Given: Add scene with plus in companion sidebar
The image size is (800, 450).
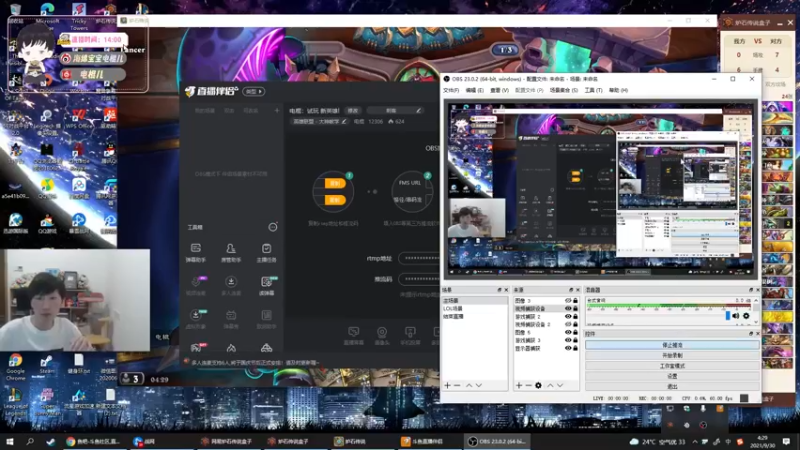Looking at the screenshot, I should click(x=277, y=111).
